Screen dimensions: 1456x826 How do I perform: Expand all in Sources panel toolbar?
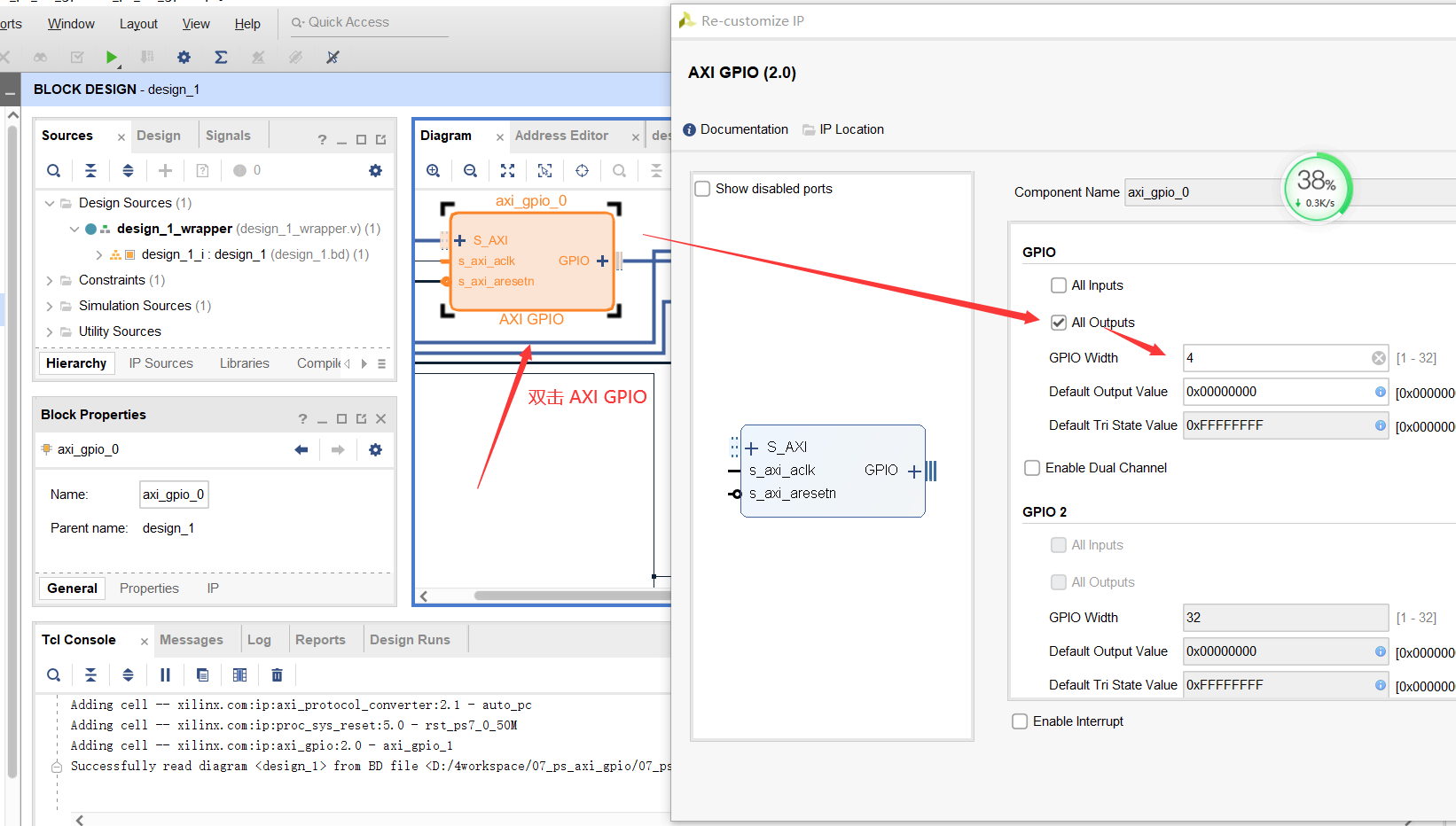click(128, 170)
